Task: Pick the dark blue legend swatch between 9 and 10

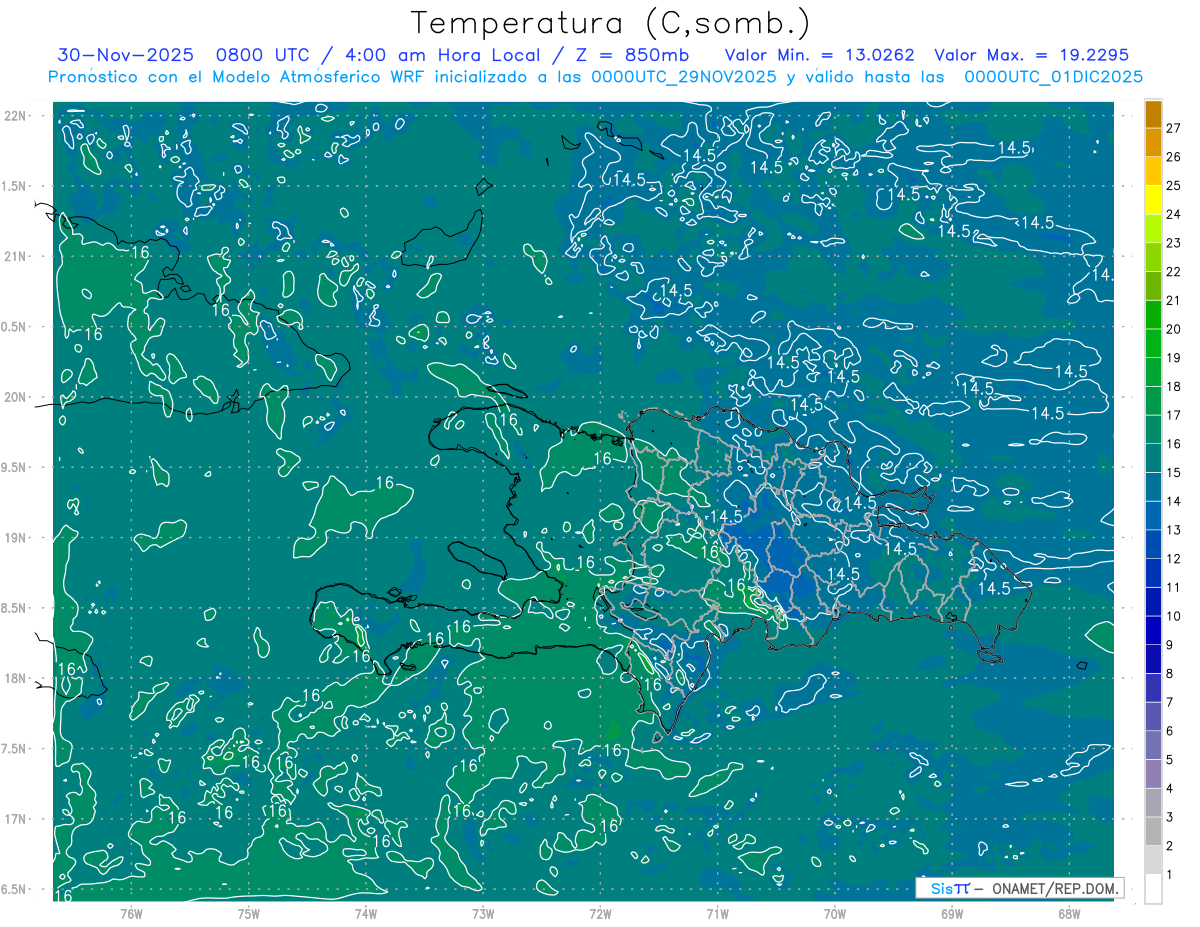Action: 1153,631
